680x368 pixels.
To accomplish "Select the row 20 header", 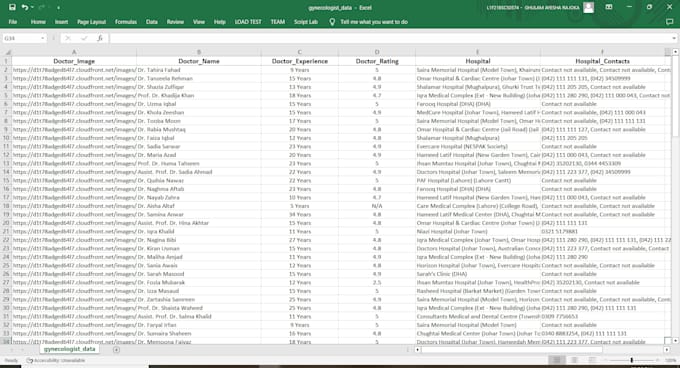I will point(6,223).
